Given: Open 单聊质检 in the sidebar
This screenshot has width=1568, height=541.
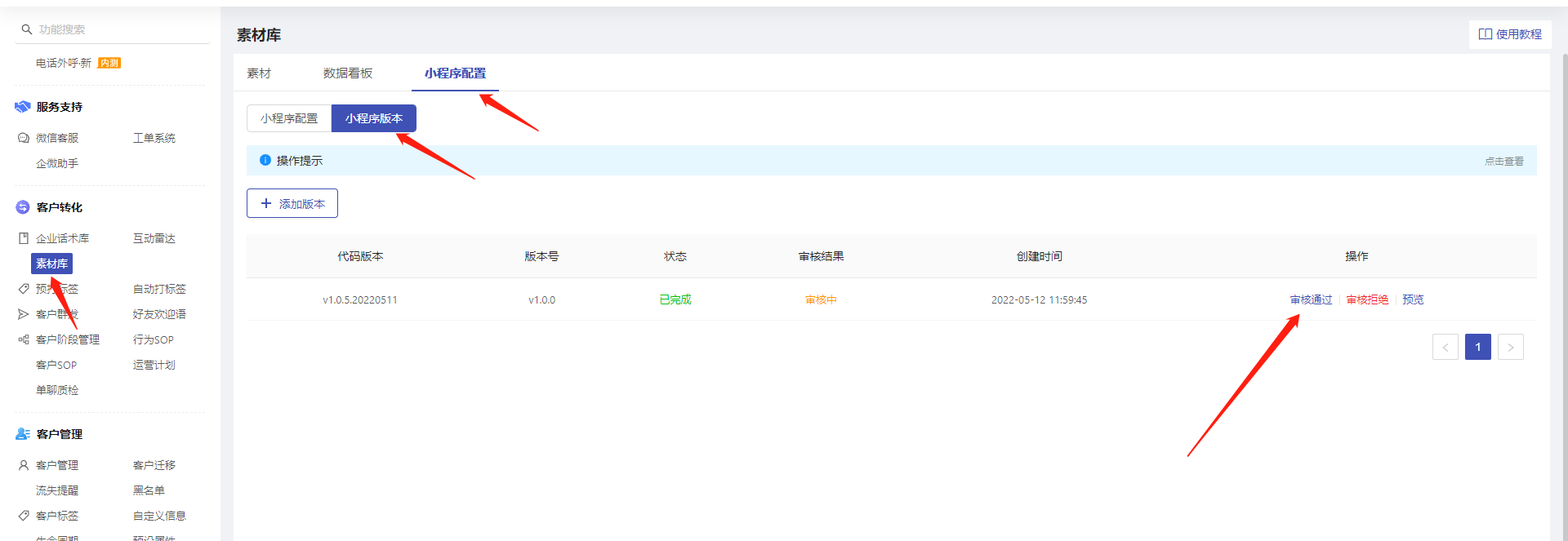Looking at the screenshot, I should tap(57, 390).
